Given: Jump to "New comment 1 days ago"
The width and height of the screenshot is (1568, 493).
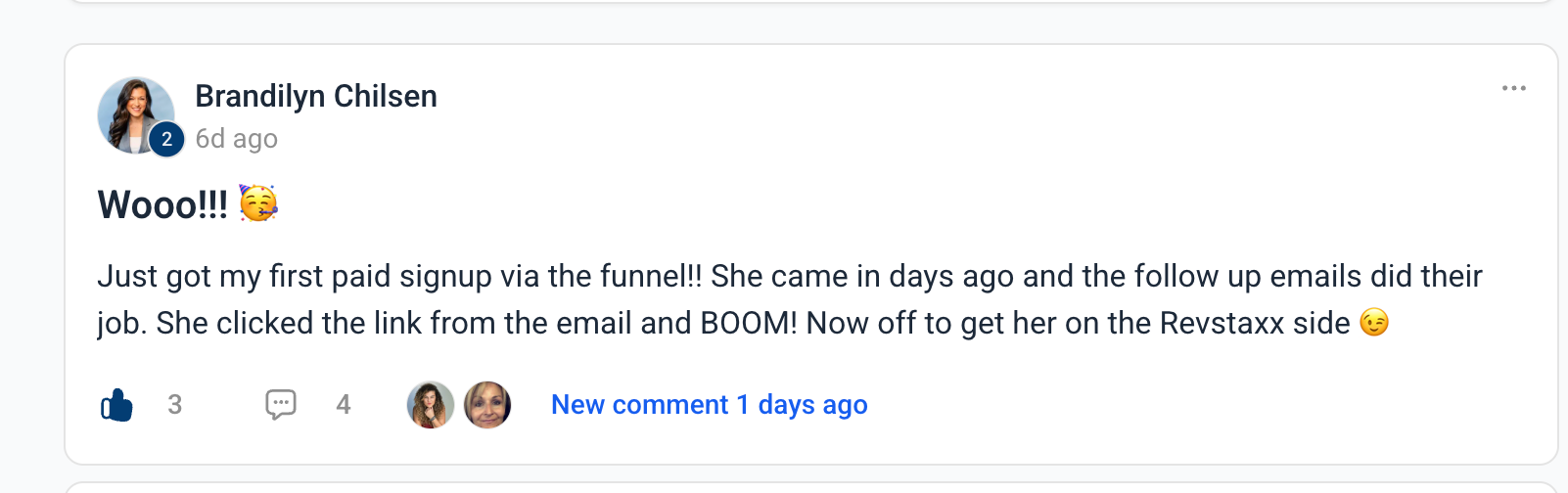Looking at the screenshot, I should tap(709, 405).
